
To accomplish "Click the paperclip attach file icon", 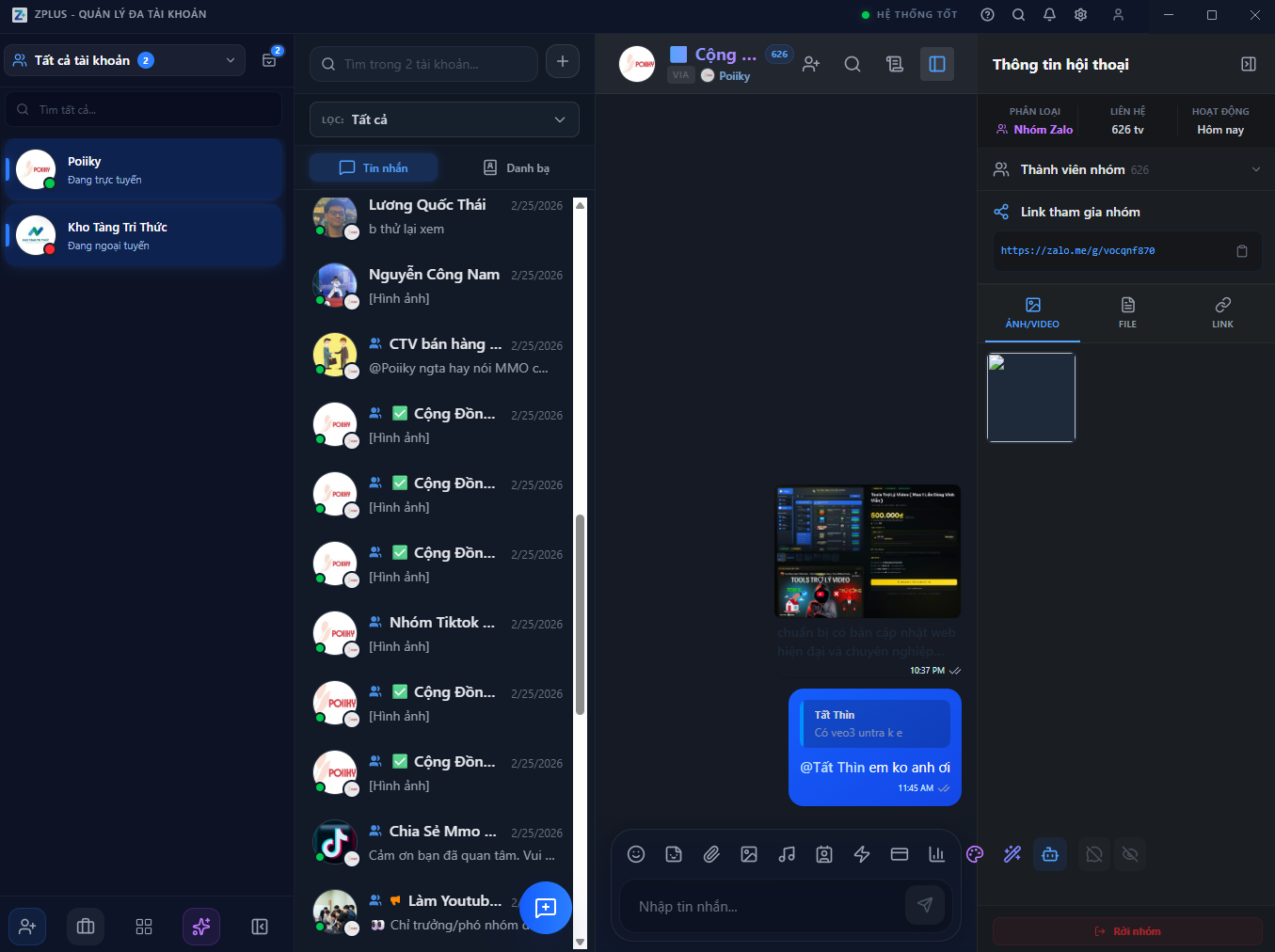I will point(711,854).
